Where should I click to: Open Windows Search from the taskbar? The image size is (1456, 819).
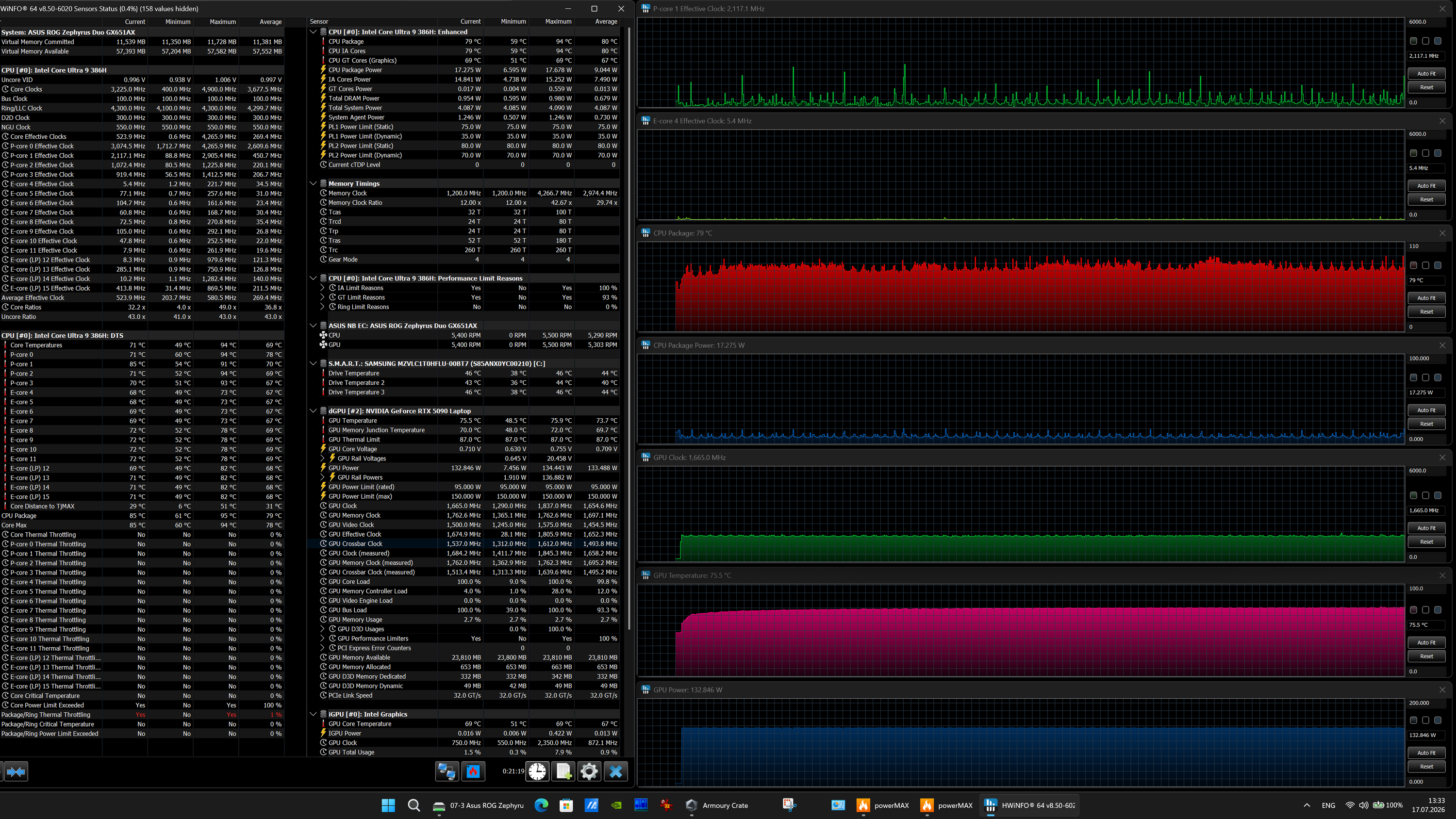(414, 805)
